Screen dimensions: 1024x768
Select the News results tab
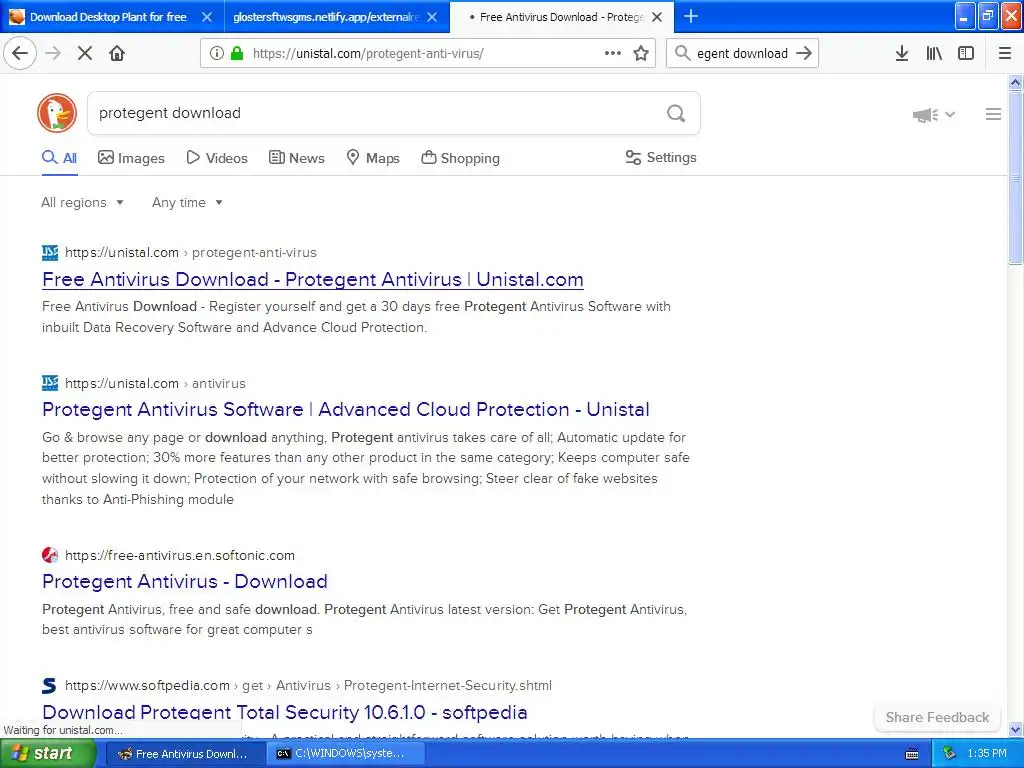[296, 157]
